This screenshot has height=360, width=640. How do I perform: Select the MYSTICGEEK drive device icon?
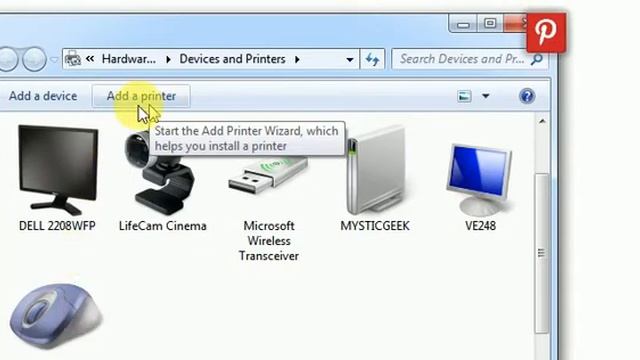tap(375, 171)
